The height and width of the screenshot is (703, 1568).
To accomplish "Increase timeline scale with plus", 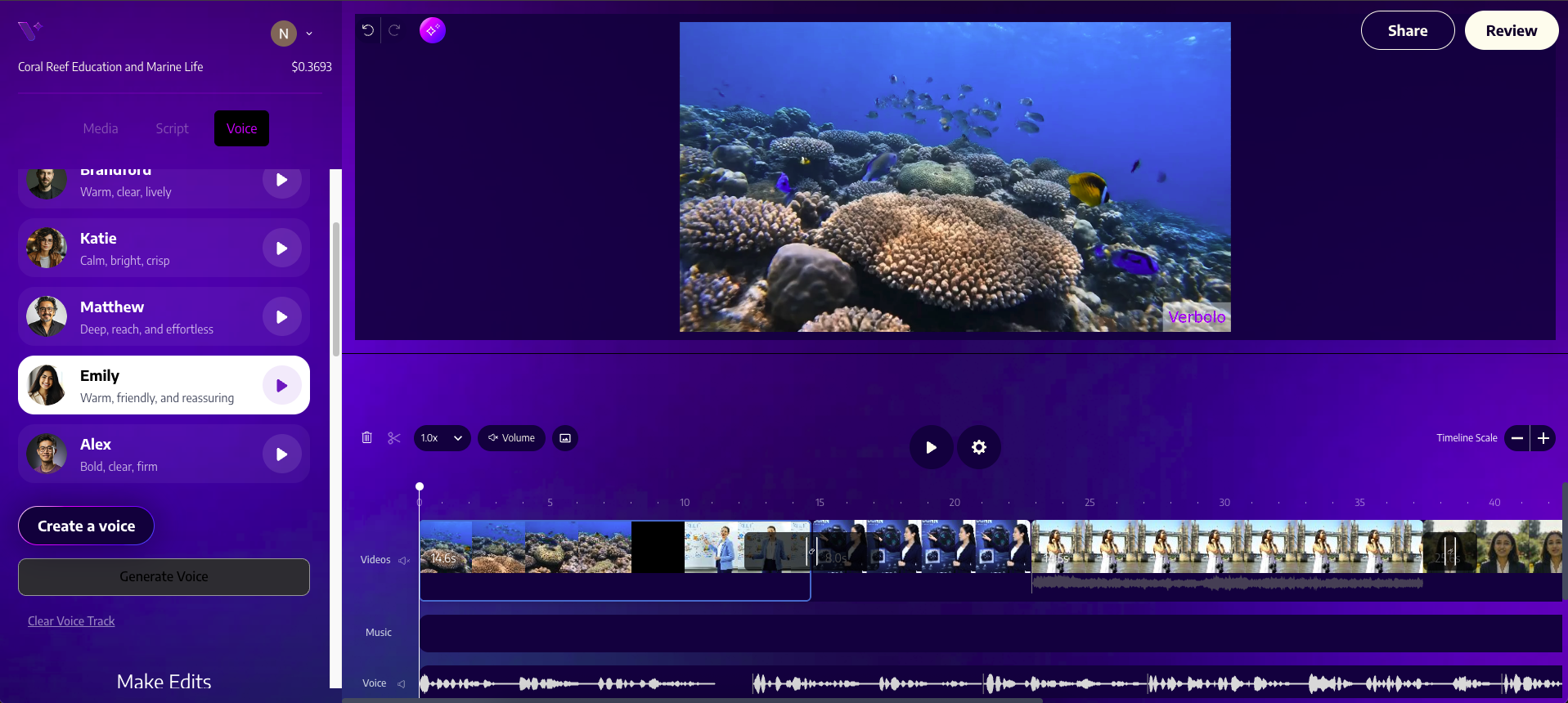I will 1543,438.
